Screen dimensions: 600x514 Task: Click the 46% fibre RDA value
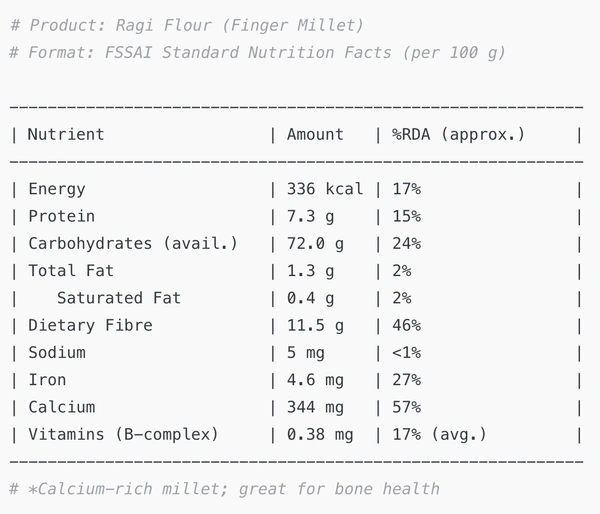click(406, 325)
